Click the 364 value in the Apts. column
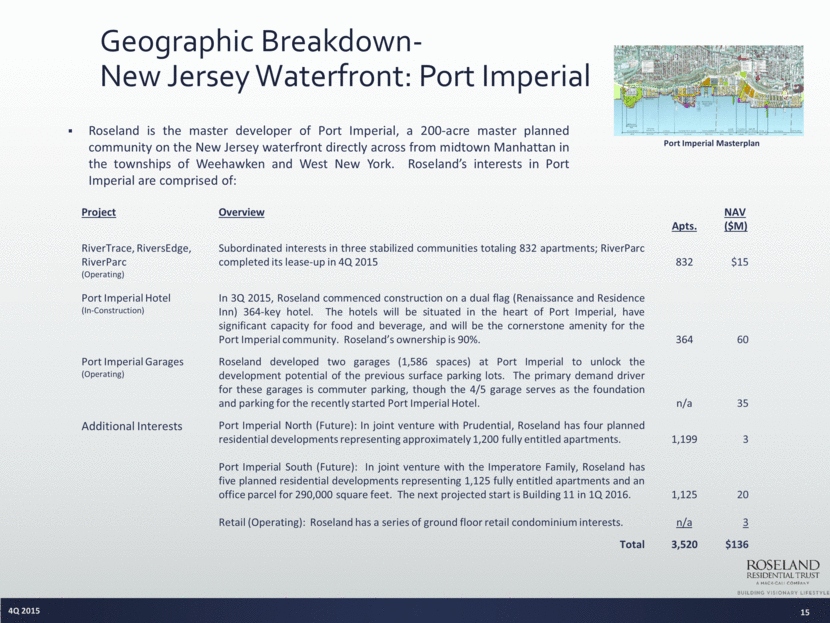The height and width of the screenshot is (623, 830). (684, 339)
